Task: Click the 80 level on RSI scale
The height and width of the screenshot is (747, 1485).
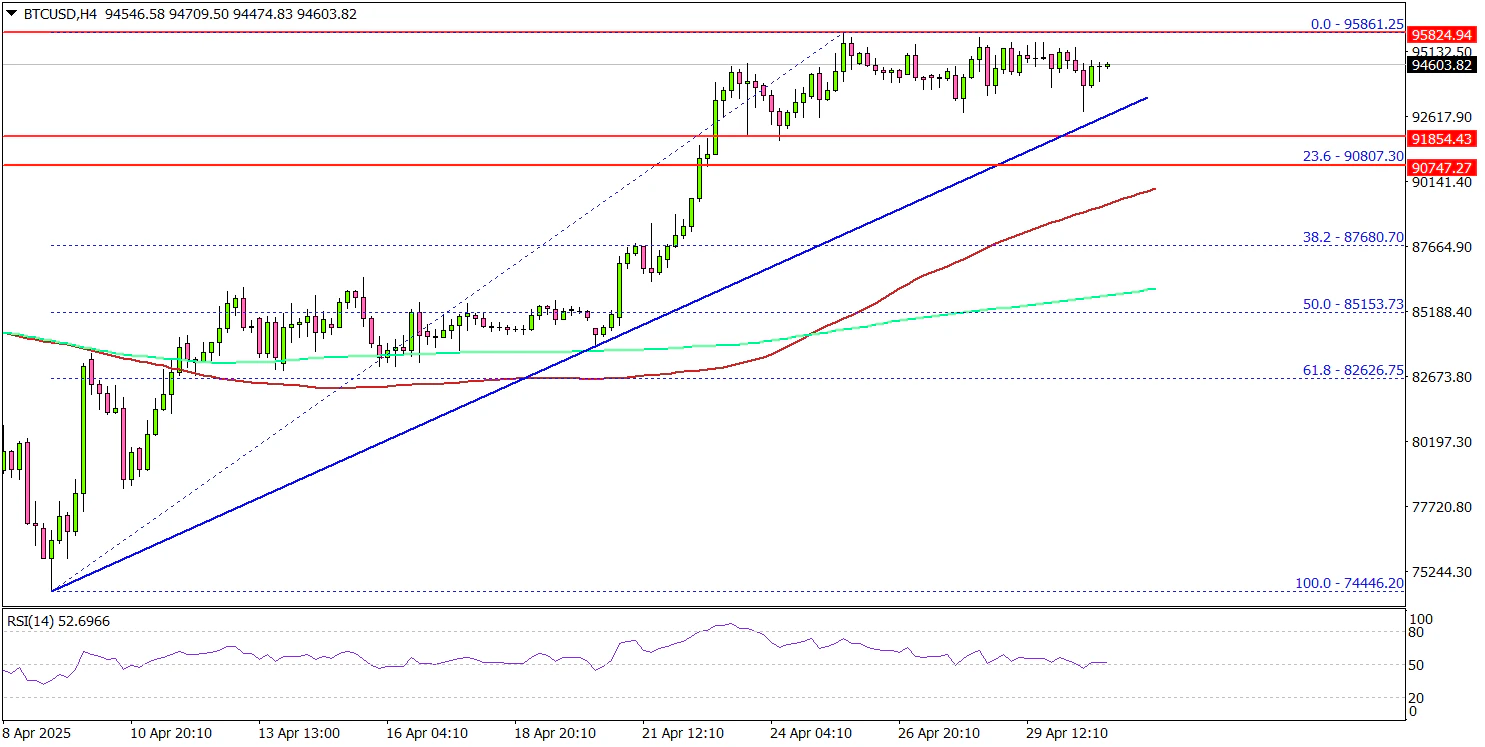Action: tap(1415, 632)
